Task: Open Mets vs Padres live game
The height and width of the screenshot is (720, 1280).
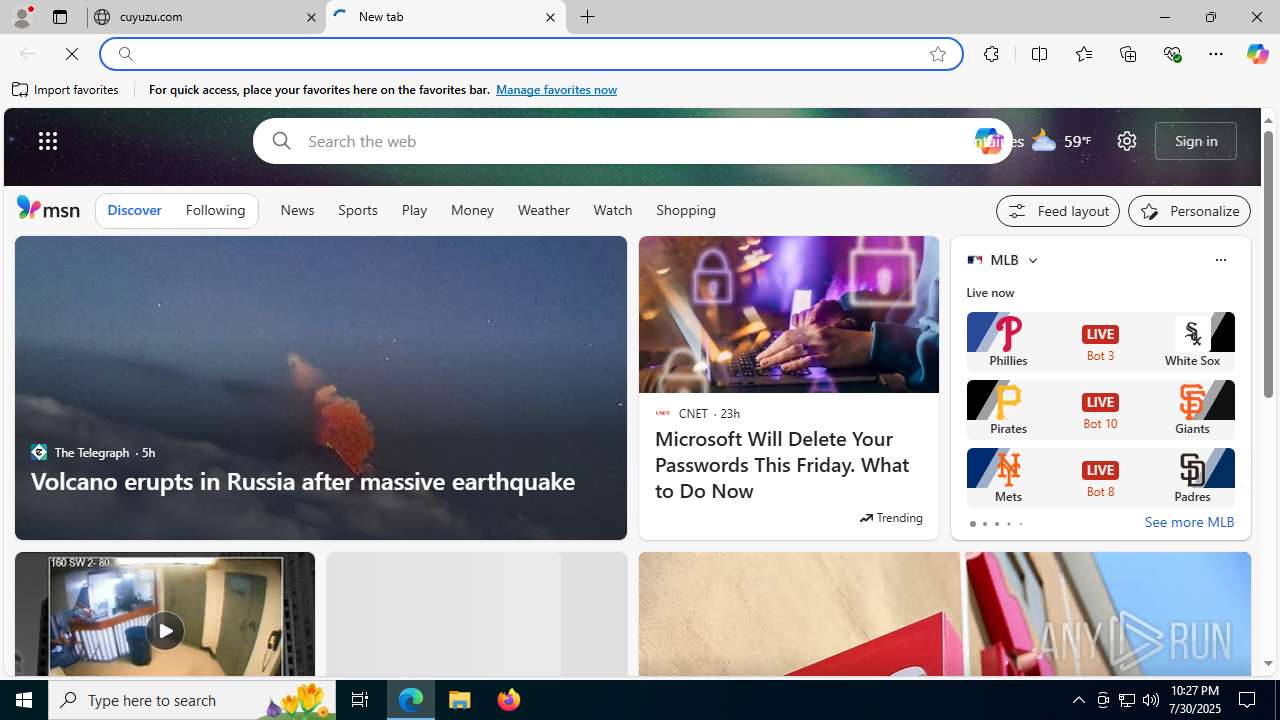Action: click(x=1100, y=477)
